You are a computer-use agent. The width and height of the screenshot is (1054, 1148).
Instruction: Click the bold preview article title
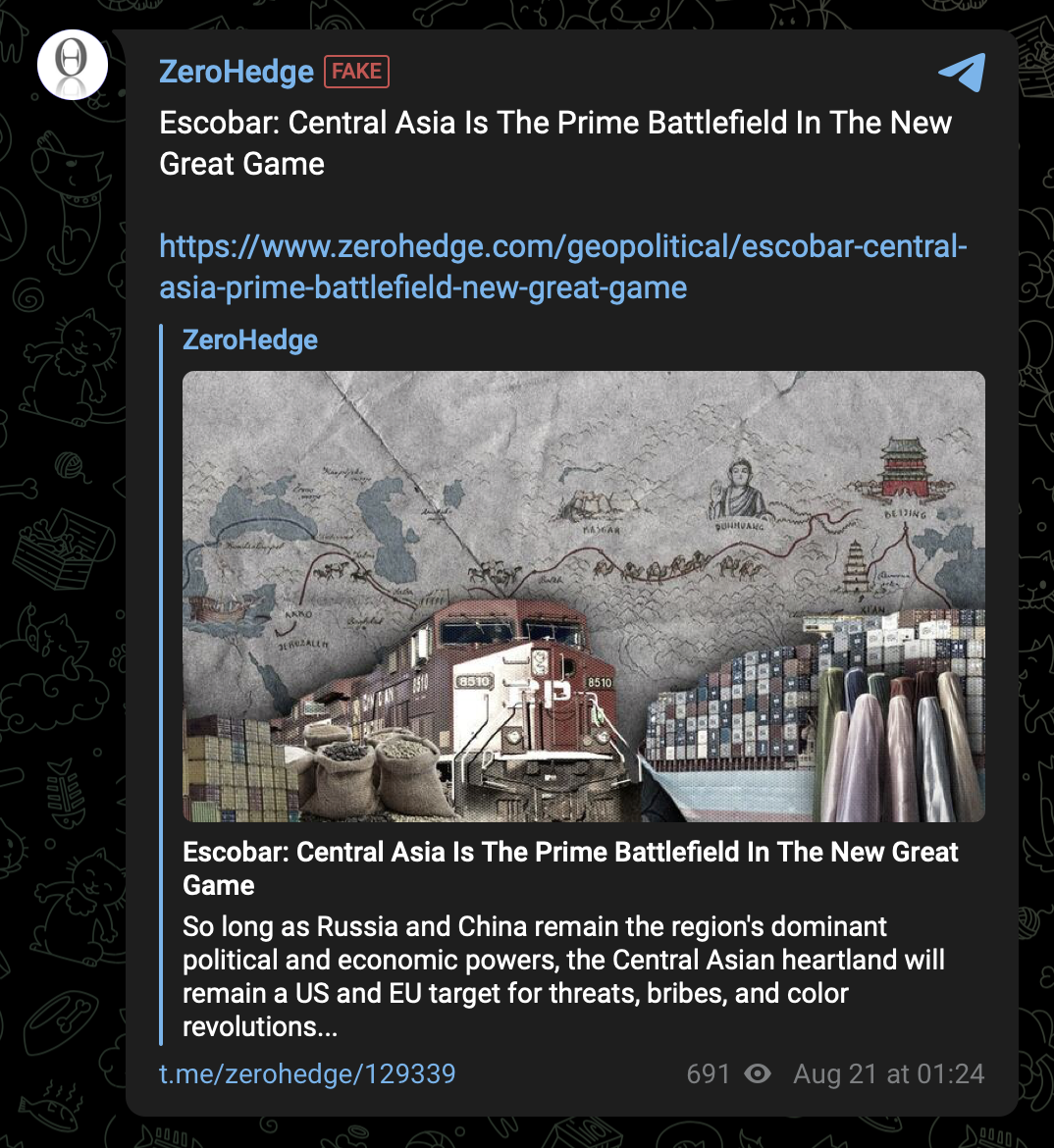(x=570, y=868)
